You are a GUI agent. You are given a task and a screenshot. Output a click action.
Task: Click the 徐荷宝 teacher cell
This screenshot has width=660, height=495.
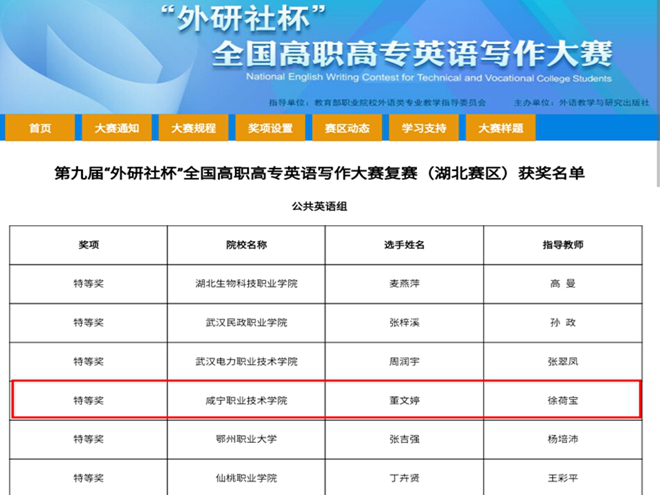pyautogui.click(x=563, y=401)
